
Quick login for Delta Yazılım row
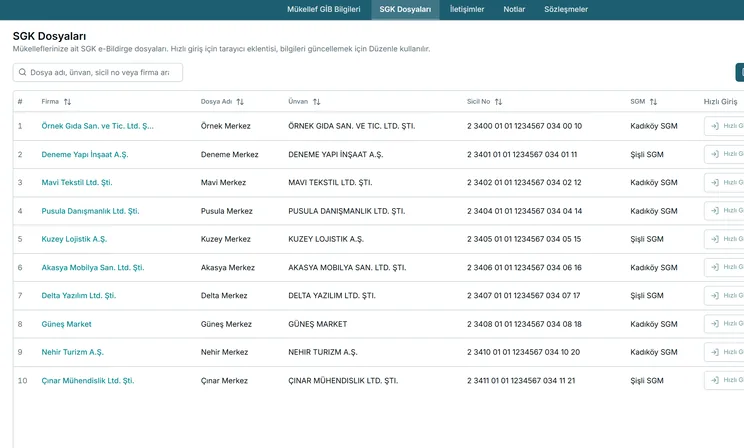[724, 295]
